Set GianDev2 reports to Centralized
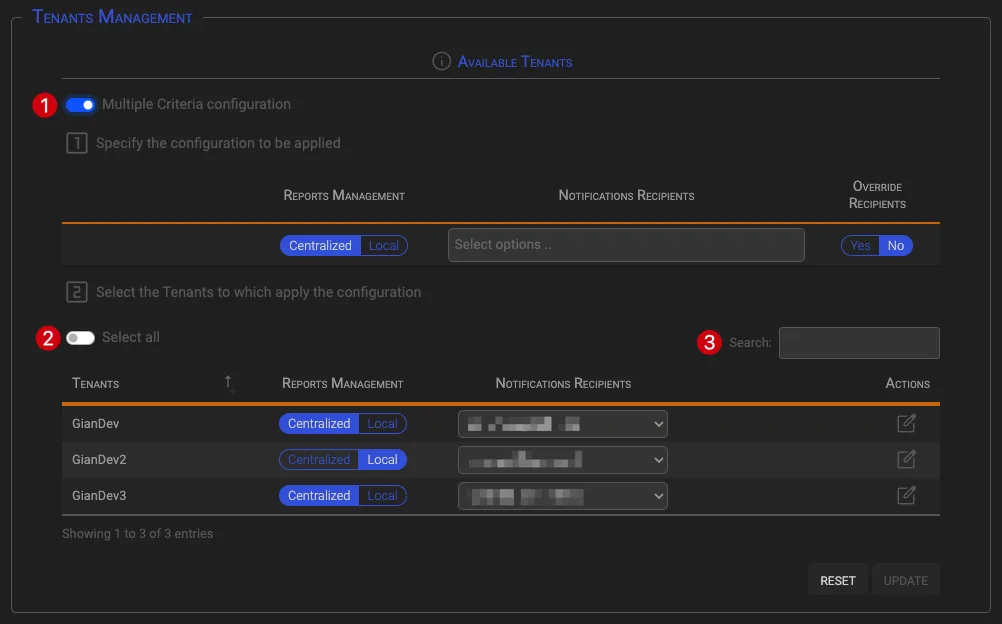This screenshot has height=624, width=1002. point(319,460)
